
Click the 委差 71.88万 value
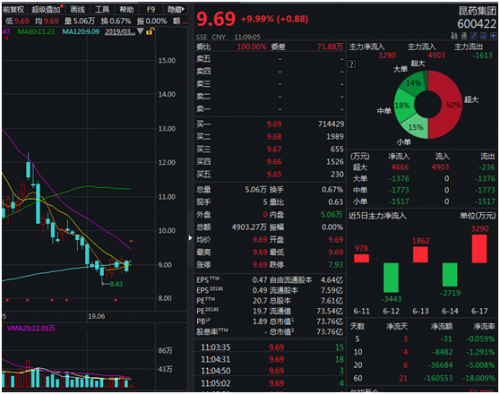(x=330, y=47)
